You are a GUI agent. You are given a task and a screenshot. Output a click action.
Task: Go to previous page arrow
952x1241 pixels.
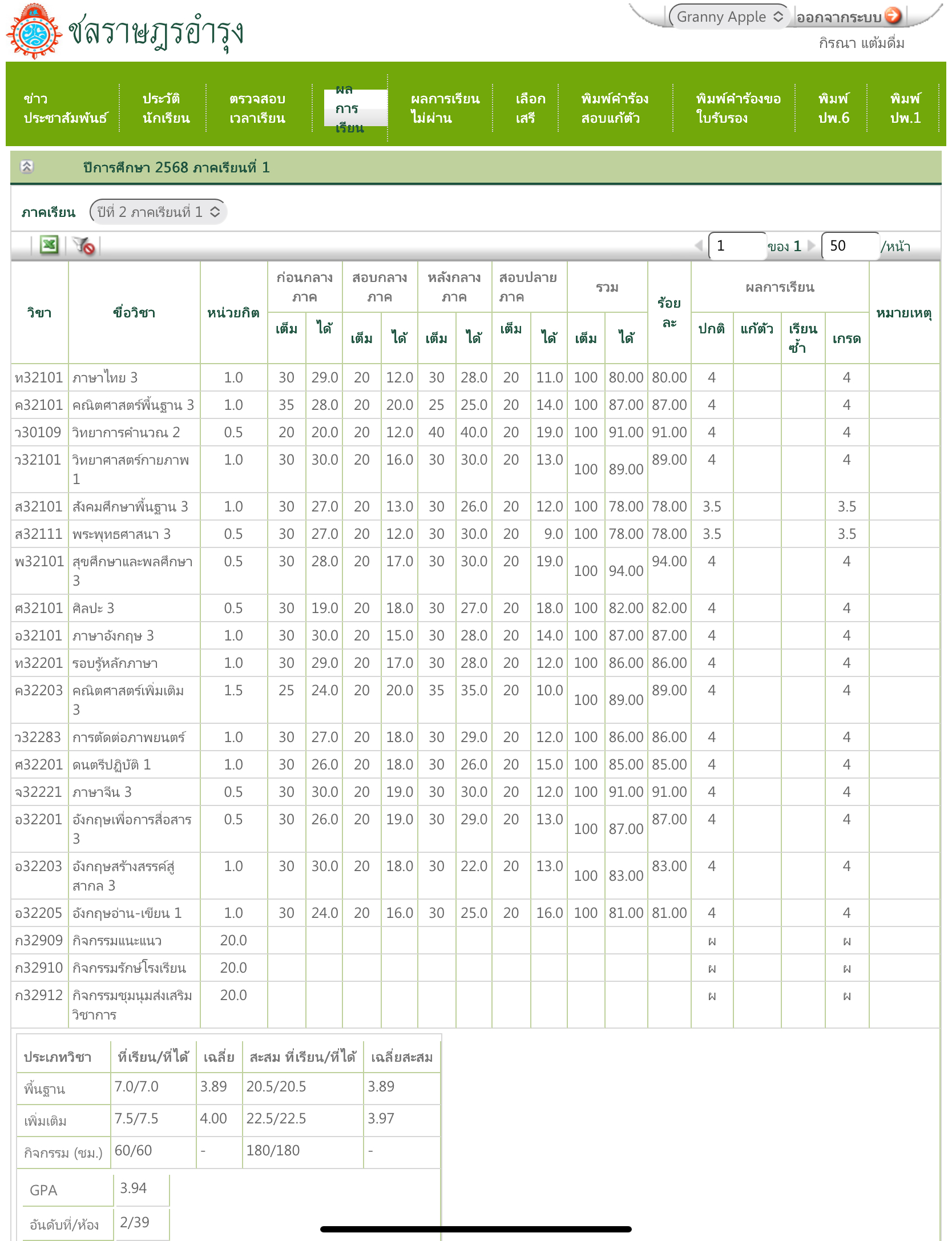698,246
